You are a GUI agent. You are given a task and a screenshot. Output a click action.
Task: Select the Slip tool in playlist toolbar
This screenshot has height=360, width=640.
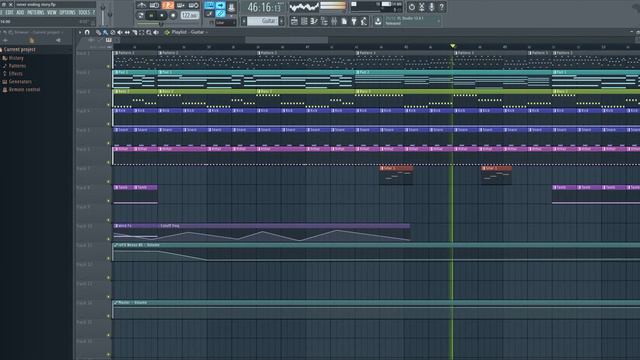(127, 32)
